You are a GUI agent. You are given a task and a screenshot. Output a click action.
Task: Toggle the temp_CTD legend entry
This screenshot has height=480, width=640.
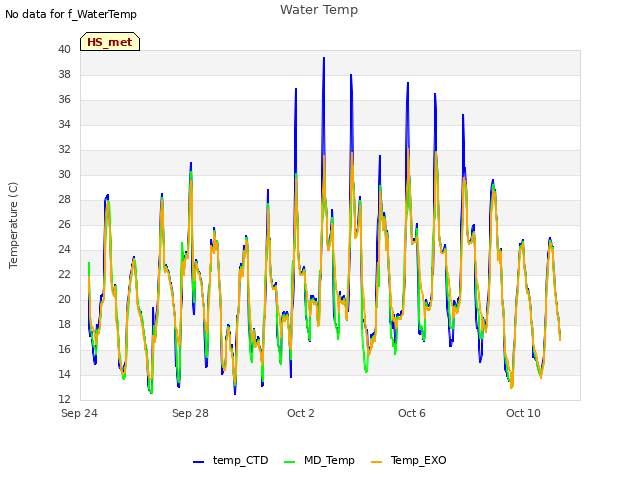[231, 460]
